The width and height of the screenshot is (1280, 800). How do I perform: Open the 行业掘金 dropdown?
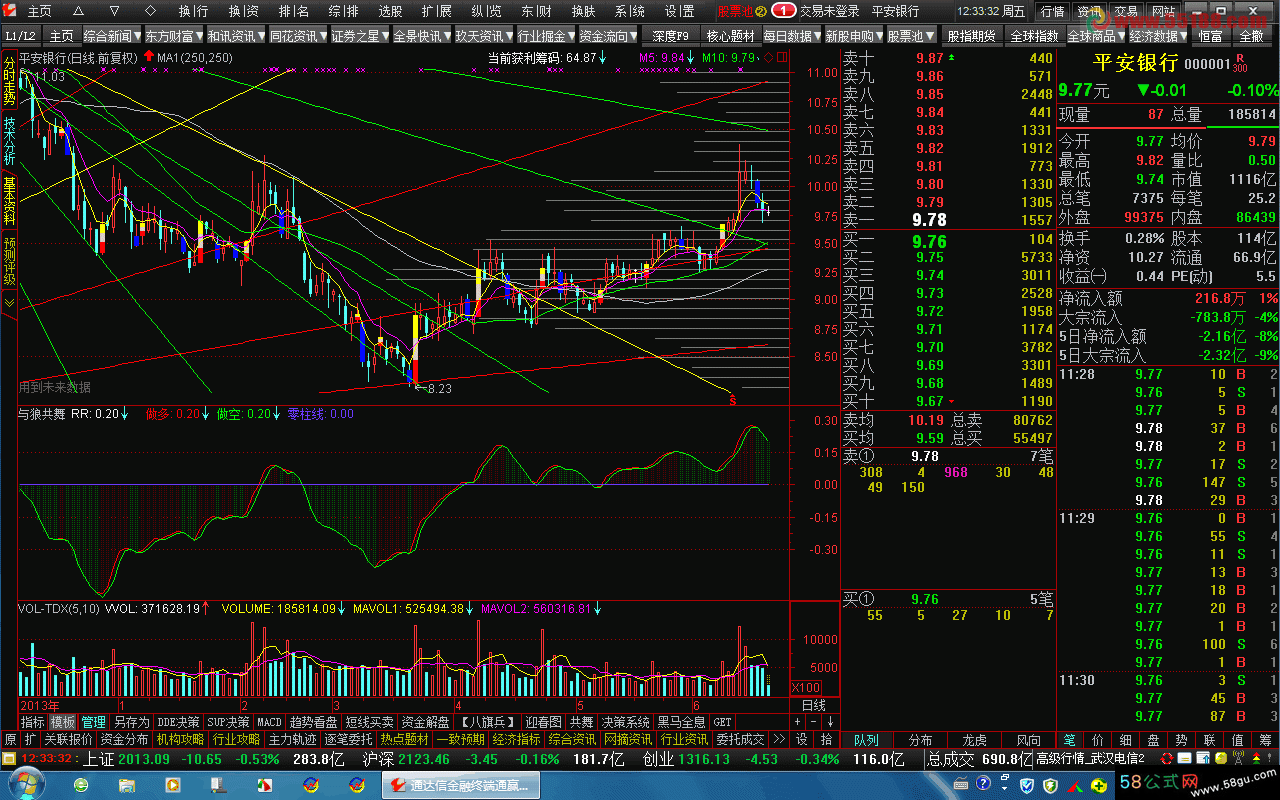546,36
